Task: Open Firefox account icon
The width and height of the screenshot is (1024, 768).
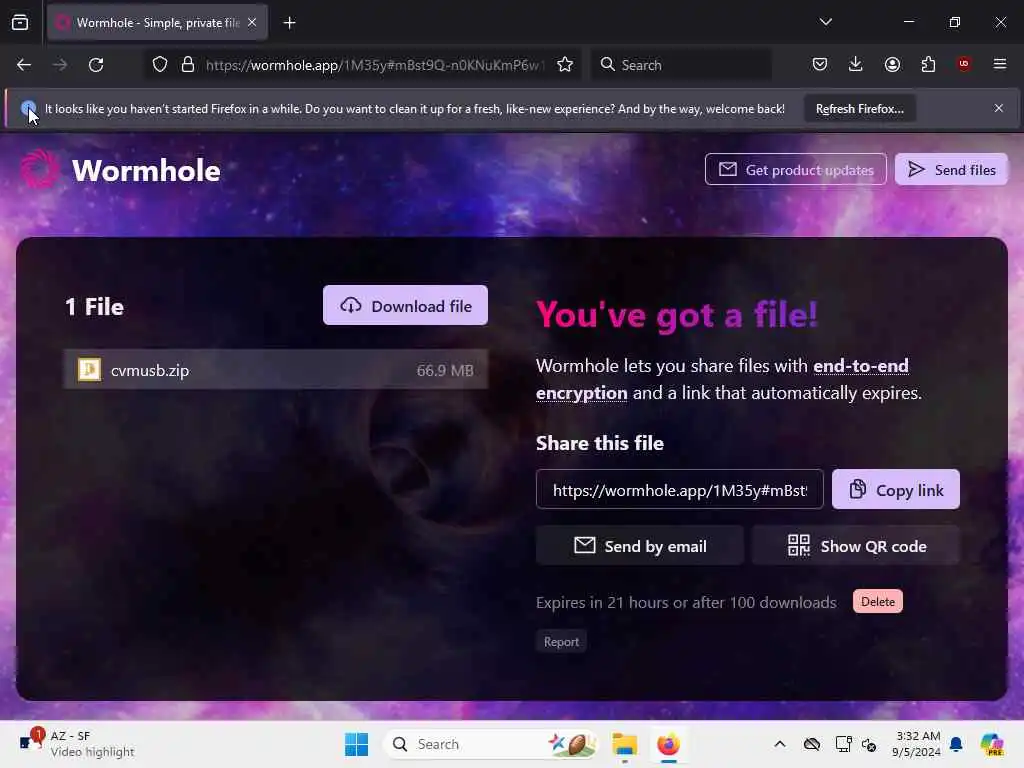Action: [892, 64]
